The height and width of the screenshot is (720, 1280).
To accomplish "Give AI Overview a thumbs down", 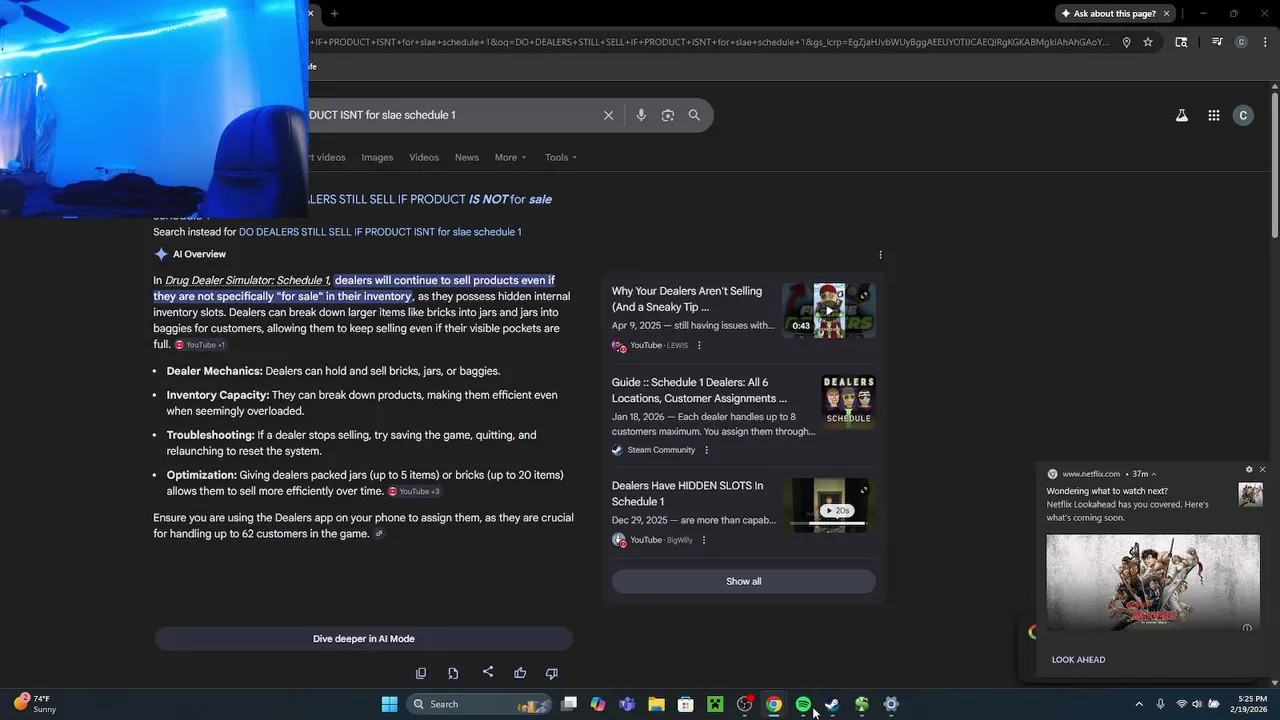I will pos(551,674).
